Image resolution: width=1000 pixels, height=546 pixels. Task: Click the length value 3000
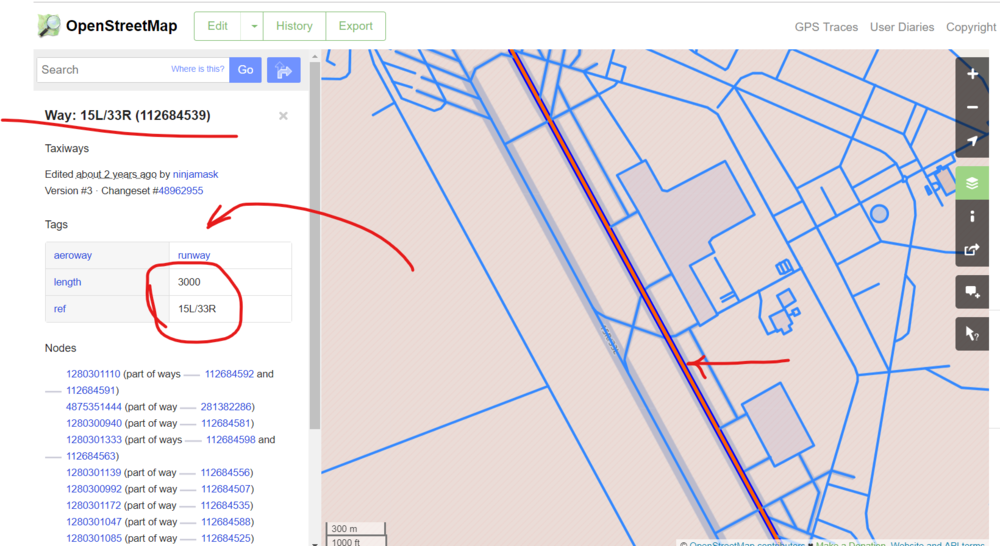[189, 282]
